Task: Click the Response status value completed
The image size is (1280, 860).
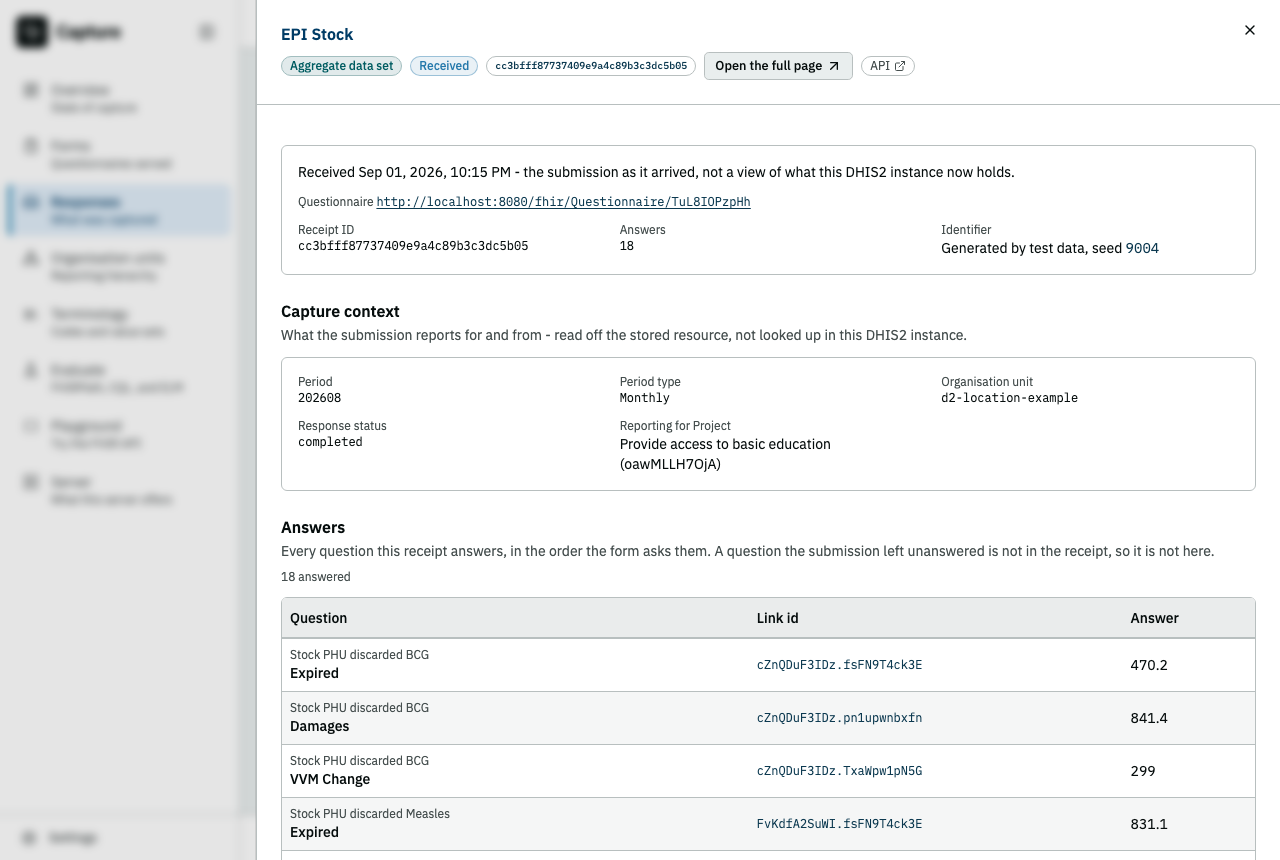Action: click(x=330, y=442)
